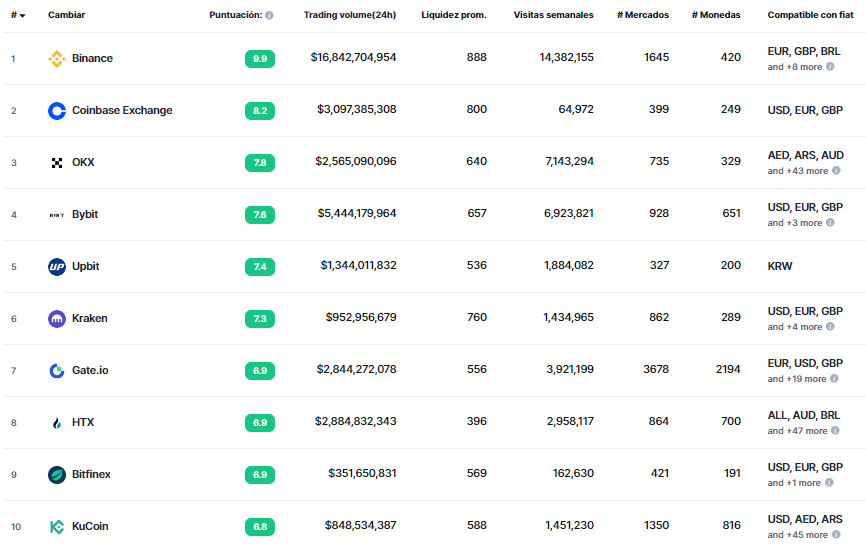Click the Upbit logo icon
This screenshot has width=866, height=551.
coord(57,267)
